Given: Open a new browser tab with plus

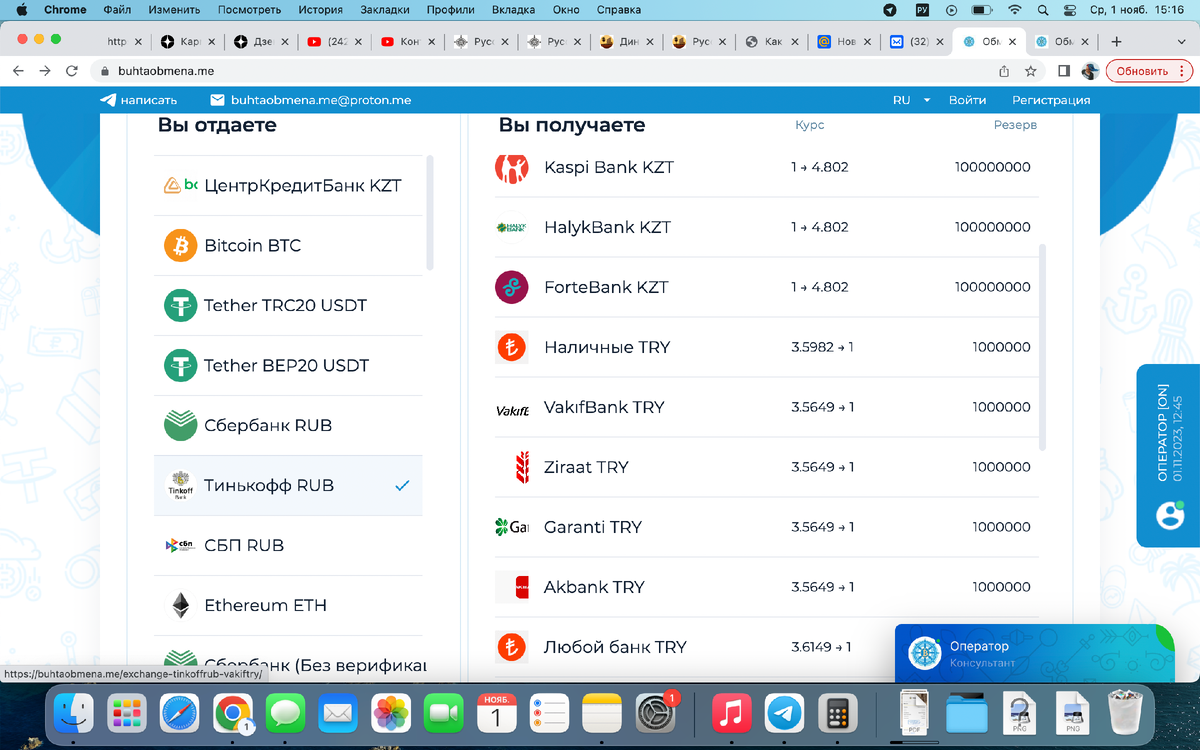Looking at the screenshot, I should click(1117, 42).
